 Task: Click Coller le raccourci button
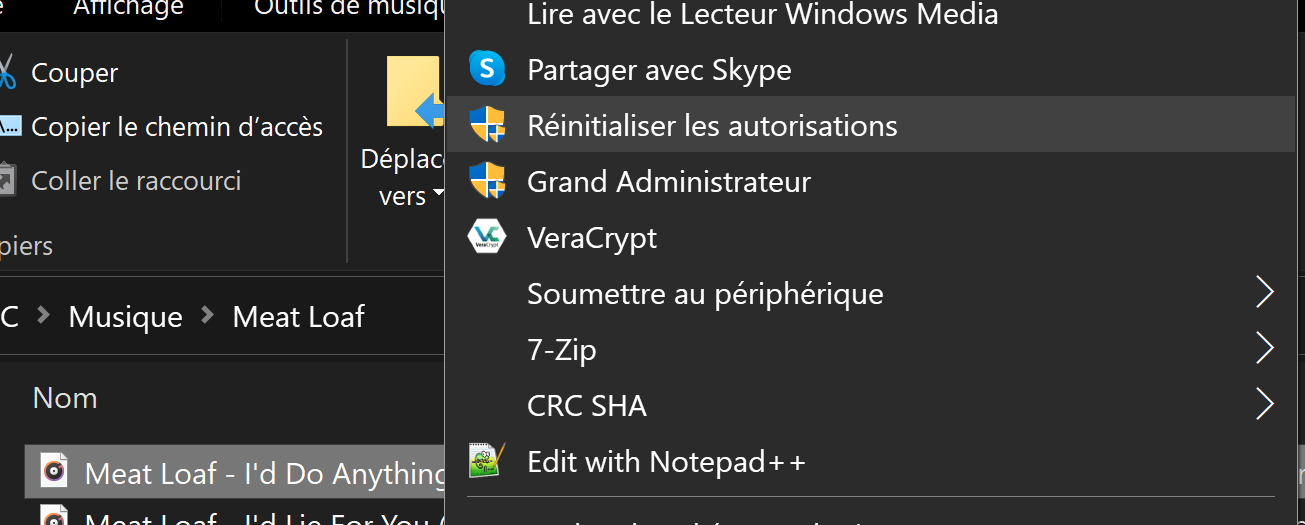[136, 181]
